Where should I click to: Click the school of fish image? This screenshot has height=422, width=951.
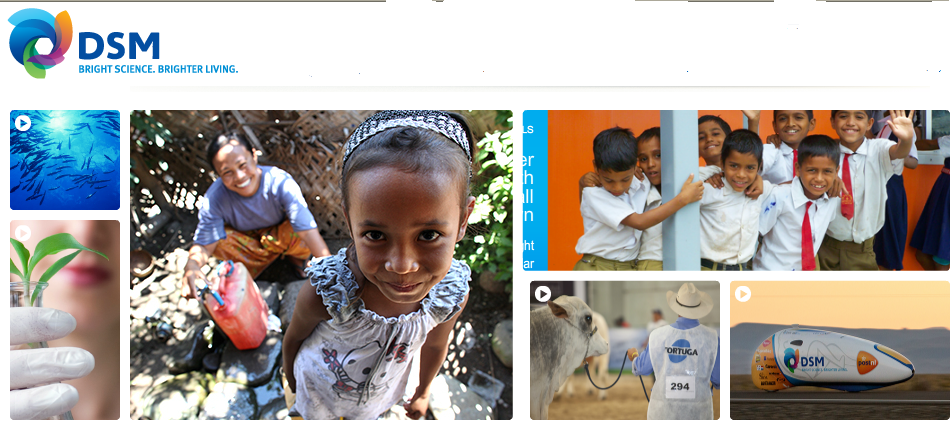point(65,160)
